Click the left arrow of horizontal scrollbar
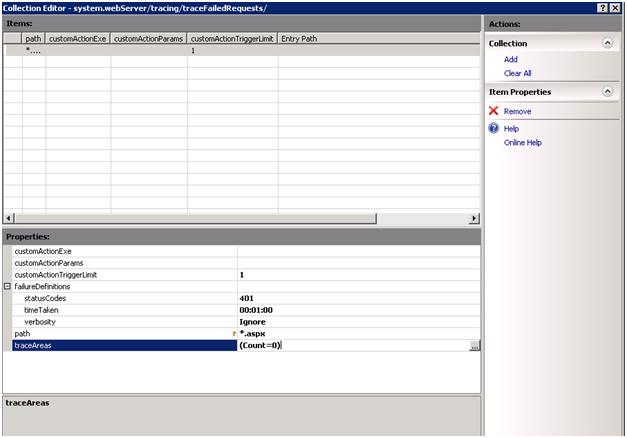 click(8, 218)
